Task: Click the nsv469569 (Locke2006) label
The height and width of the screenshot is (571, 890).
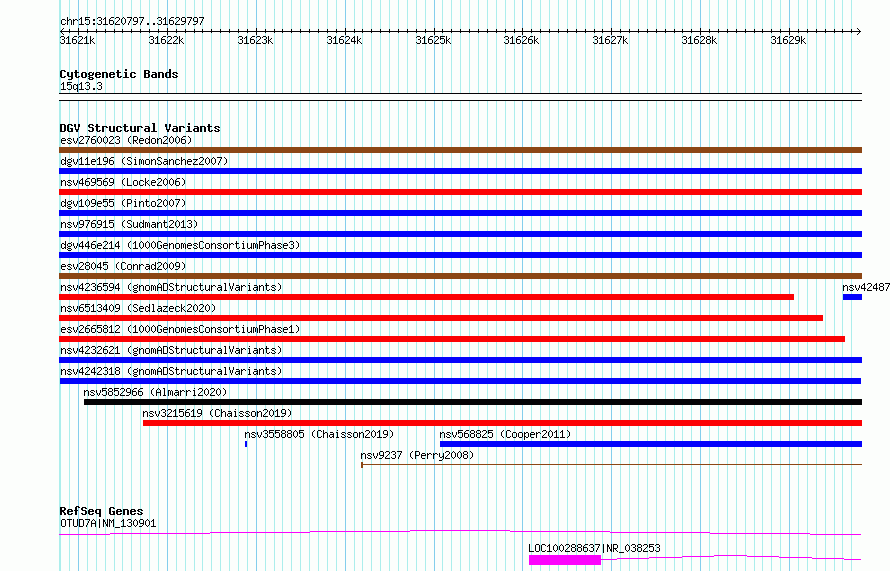Action: tap(123, 182)
